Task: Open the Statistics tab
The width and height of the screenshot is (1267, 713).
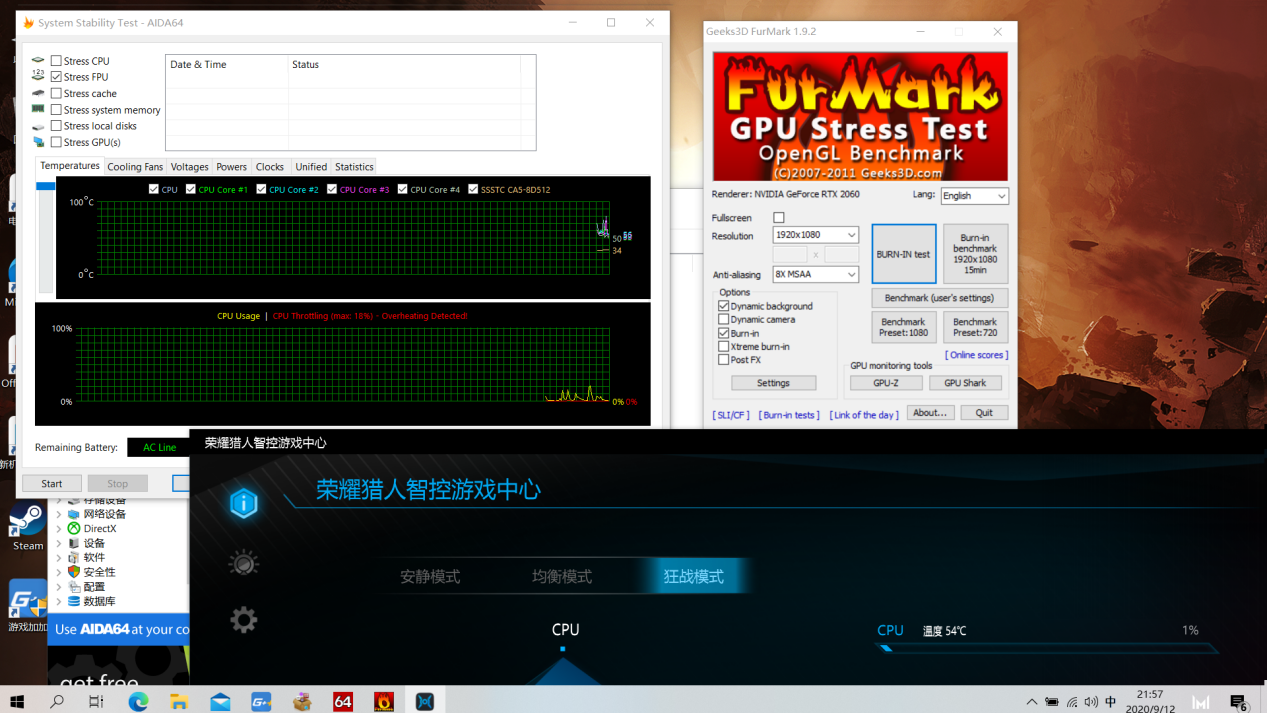Action: pyautogui.click(x=354, y=167)
